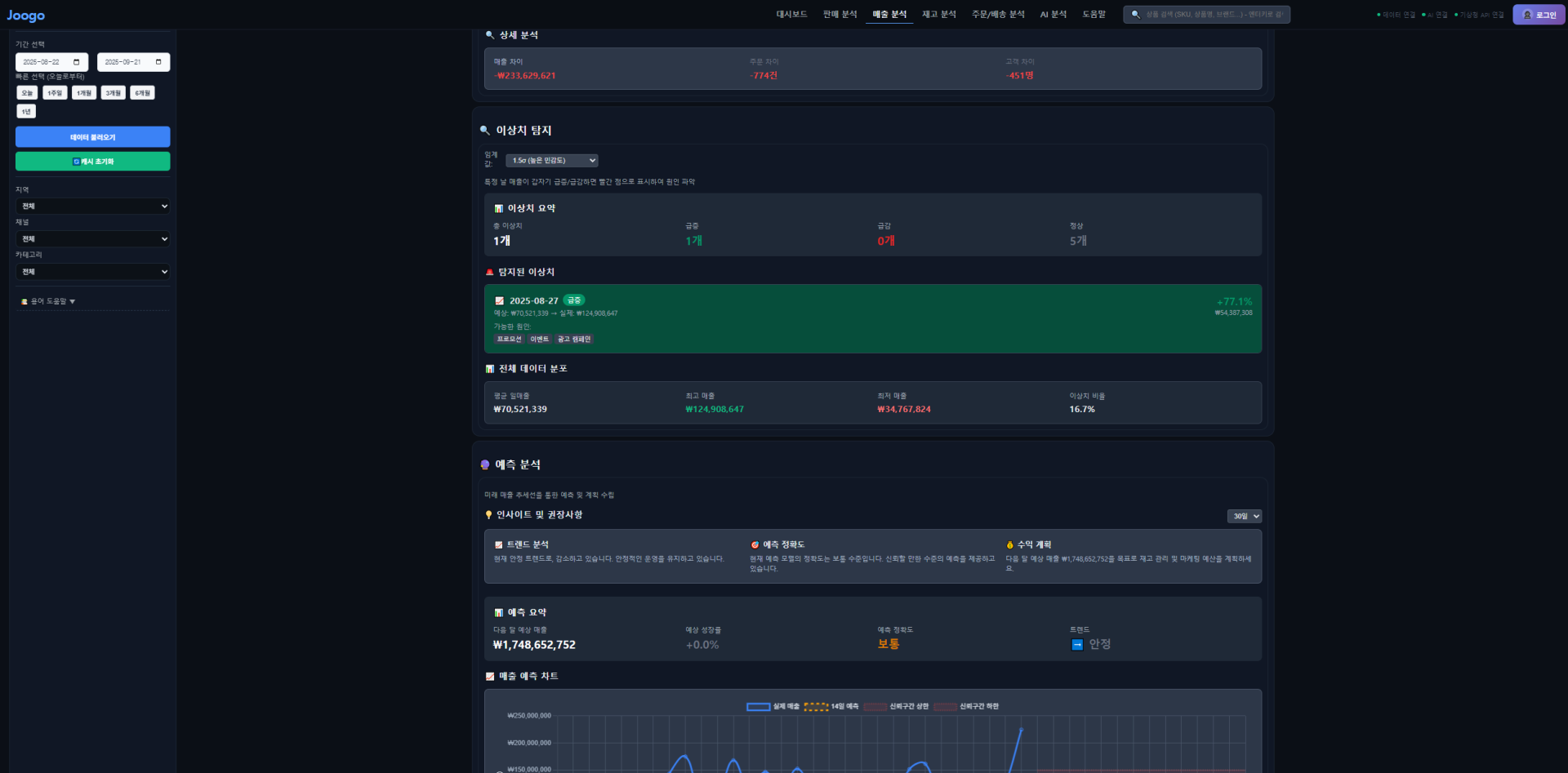
Task: Click the 로그인 user avatar icon
Action: click(x=1527, y=15)
